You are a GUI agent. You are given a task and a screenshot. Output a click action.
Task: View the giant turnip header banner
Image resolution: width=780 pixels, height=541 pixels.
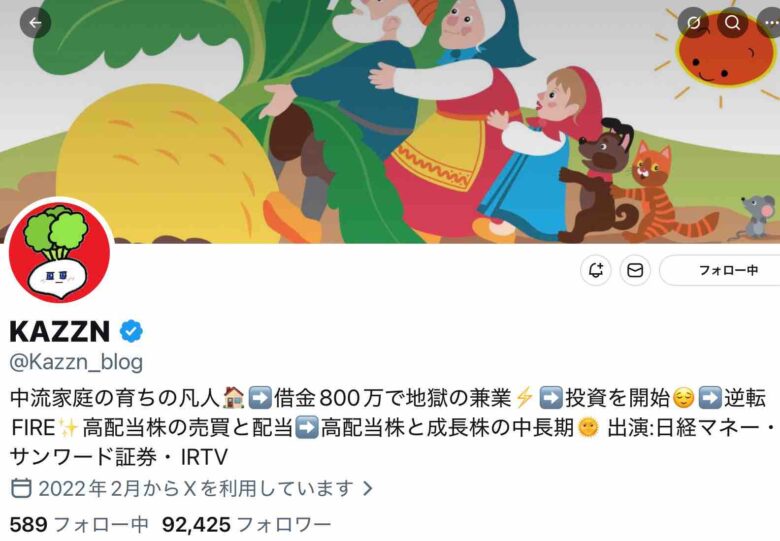tap(390, 121)
